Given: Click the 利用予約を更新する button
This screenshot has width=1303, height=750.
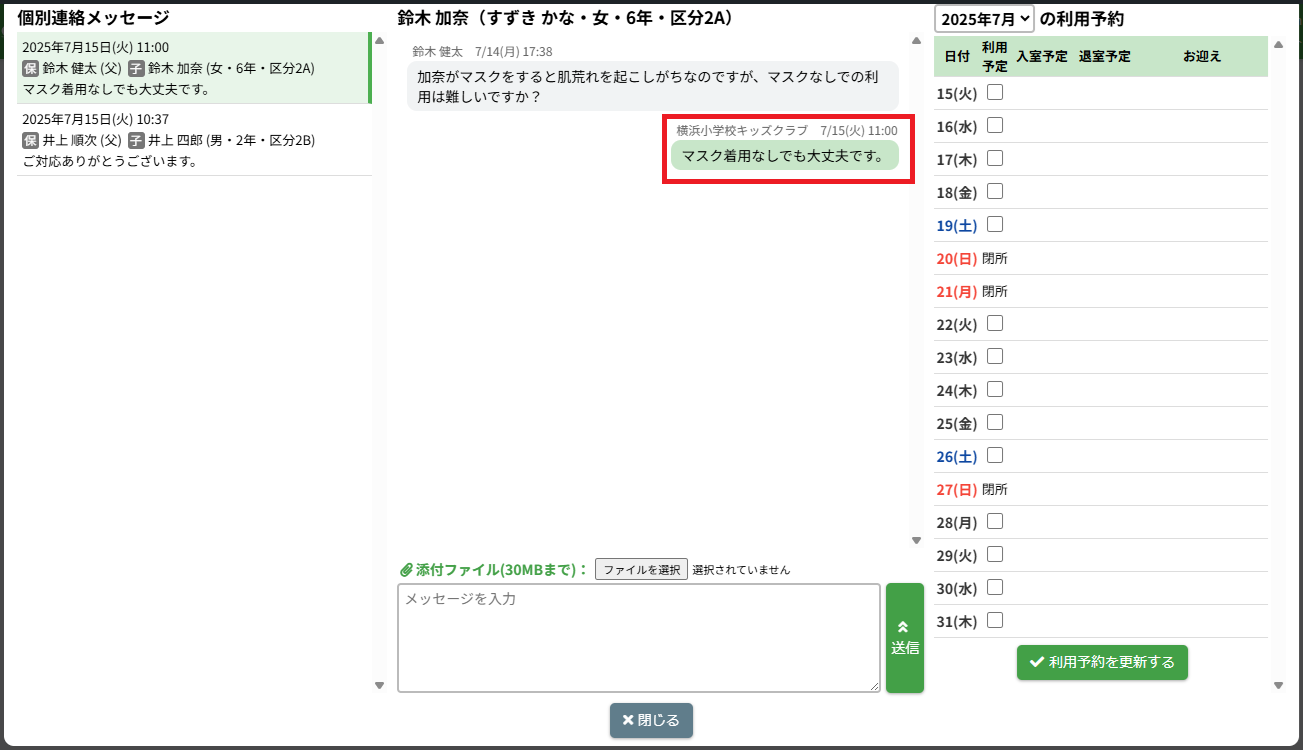Looking at the screenshot, I should (x=1102, y=662).
